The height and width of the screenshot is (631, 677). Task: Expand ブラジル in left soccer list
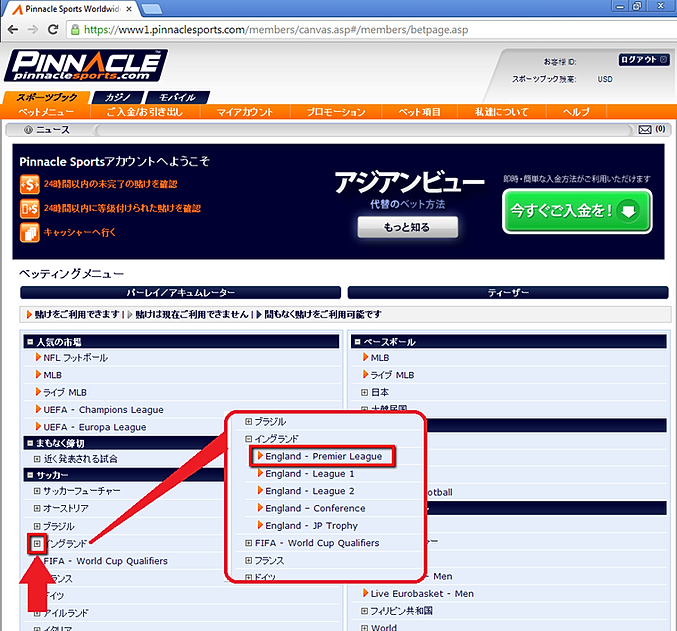point(37,526)
